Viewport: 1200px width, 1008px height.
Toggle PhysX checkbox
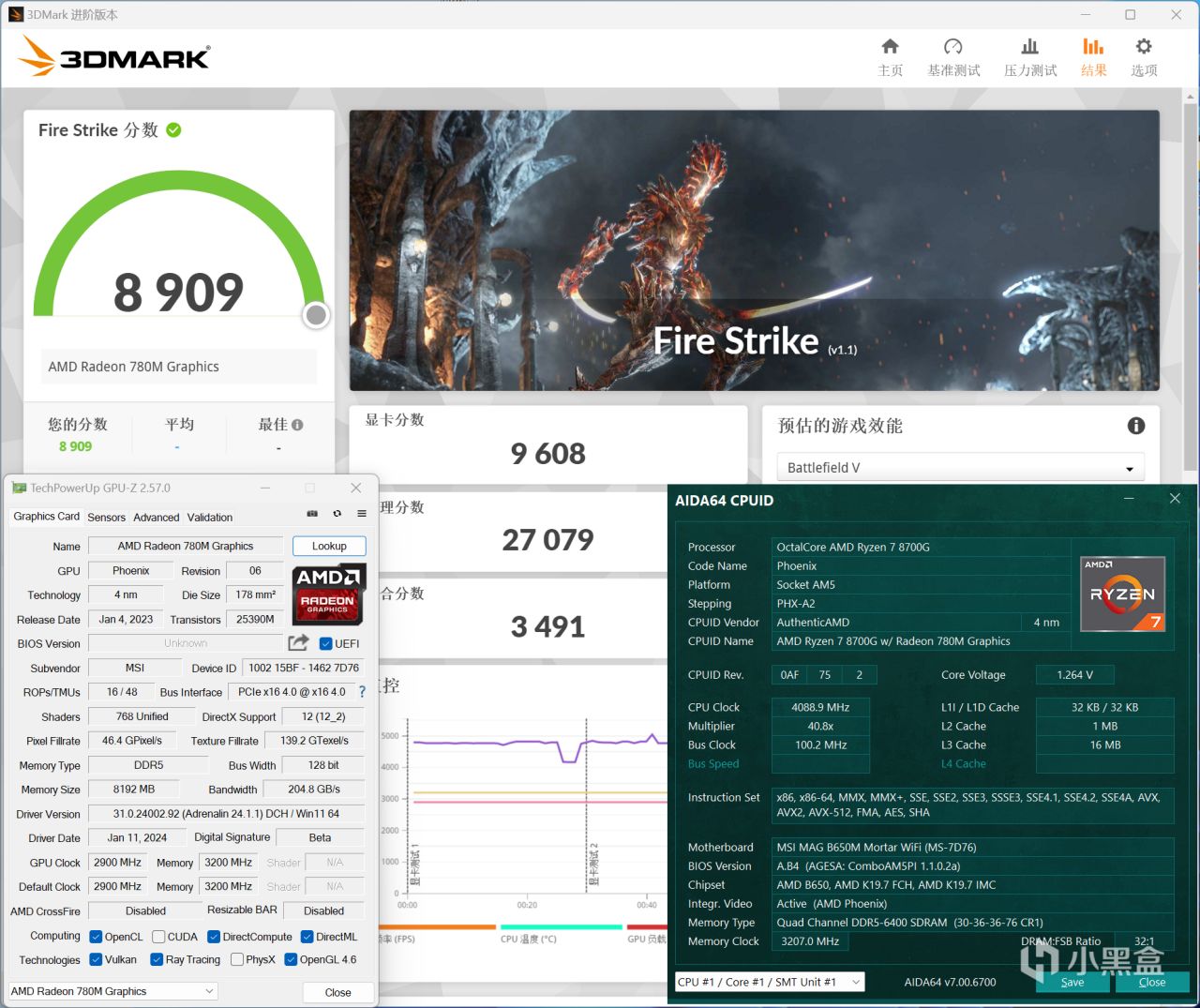tap(237, 959)
